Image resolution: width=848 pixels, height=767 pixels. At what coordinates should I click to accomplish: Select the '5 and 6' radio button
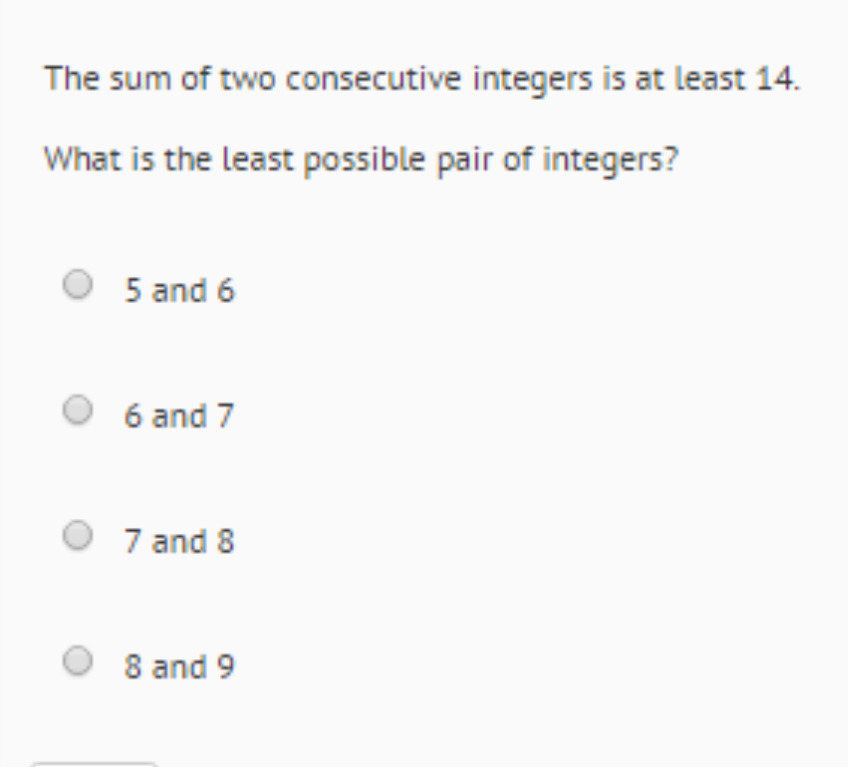[x=77, y=285]
